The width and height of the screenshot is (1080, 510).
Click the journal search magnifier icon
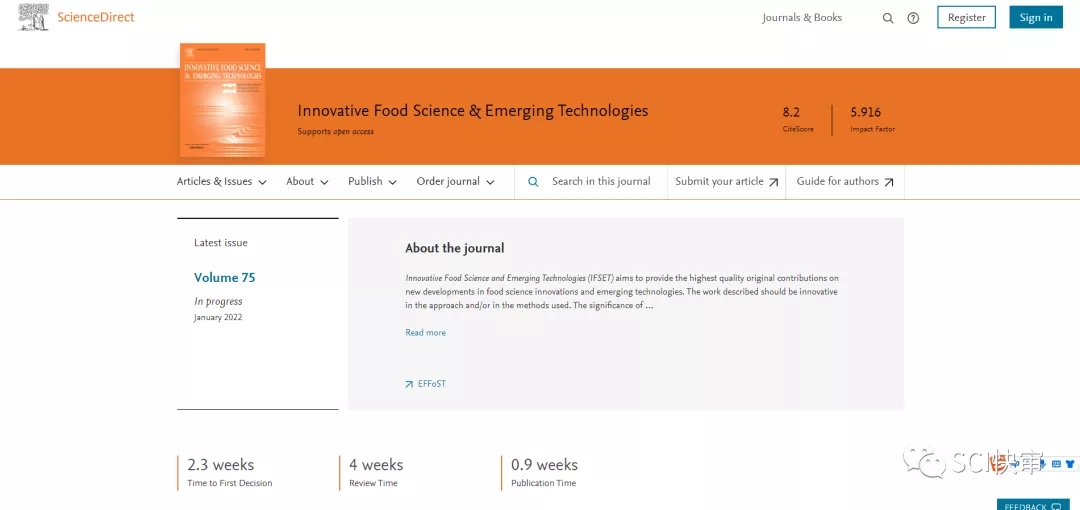click(x=533, y=182)
